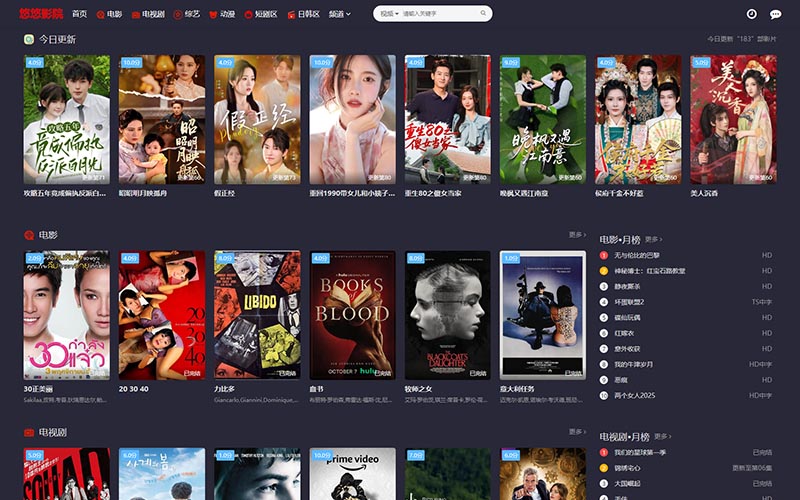Image resolution: width=800 pixels, height=500 pixels.
Task: Click the red 电影 section heading icon
Action: coord(29,235)
